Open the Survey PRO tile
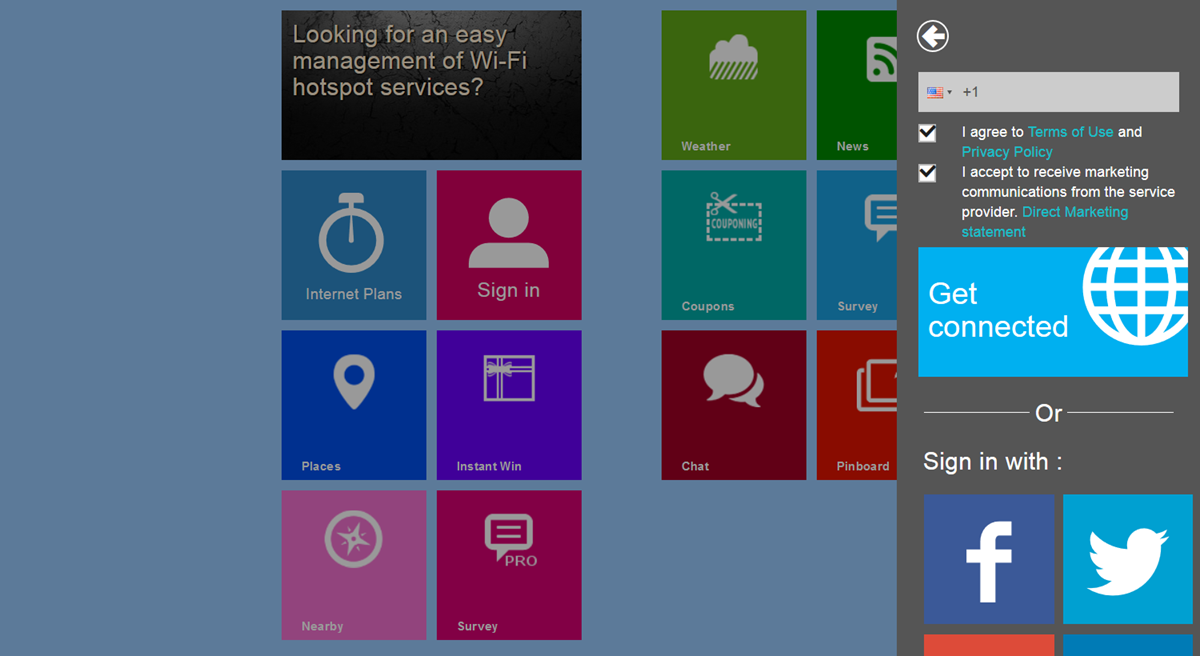 coord(509,565)
